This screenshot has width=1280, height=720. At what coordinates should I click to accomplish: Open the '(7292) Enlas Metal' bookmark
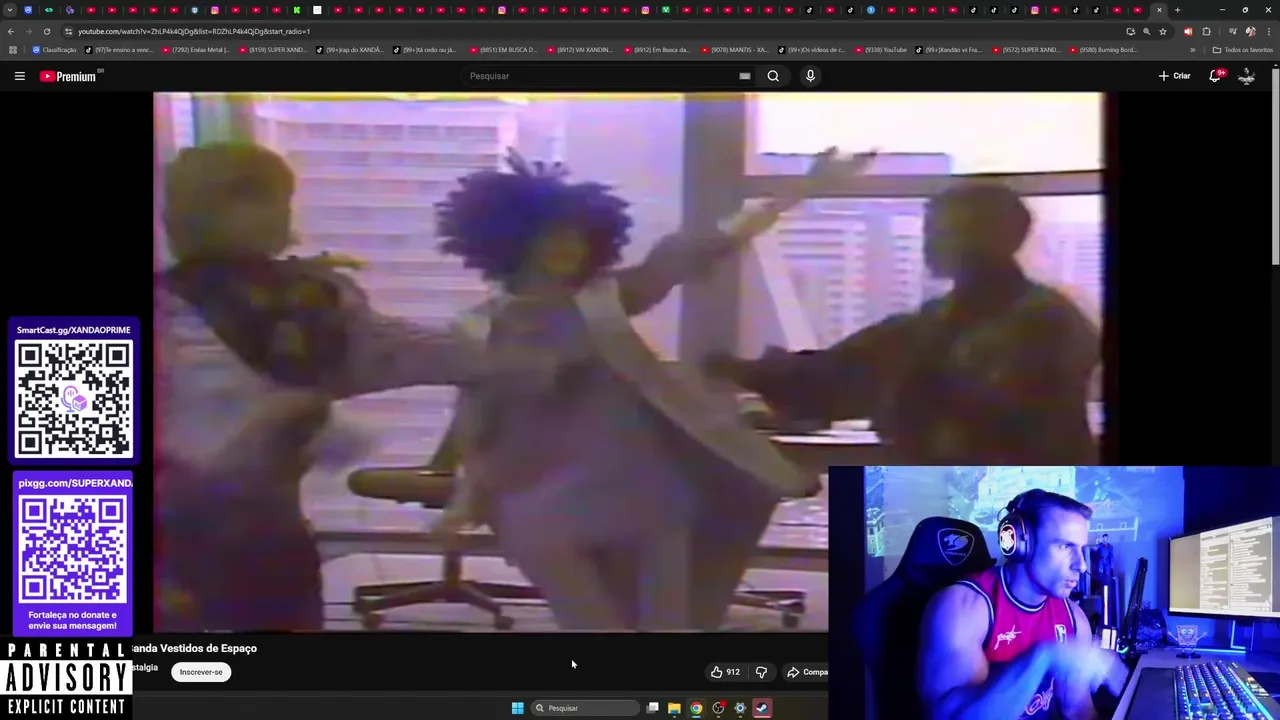(x=196, y=50)
